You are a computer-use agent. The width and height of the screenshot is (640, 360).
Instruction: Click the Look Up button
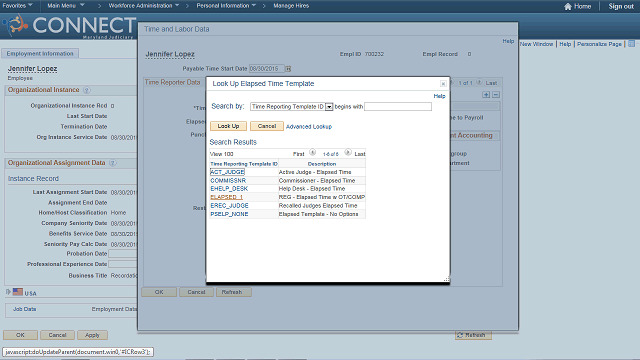228,126
